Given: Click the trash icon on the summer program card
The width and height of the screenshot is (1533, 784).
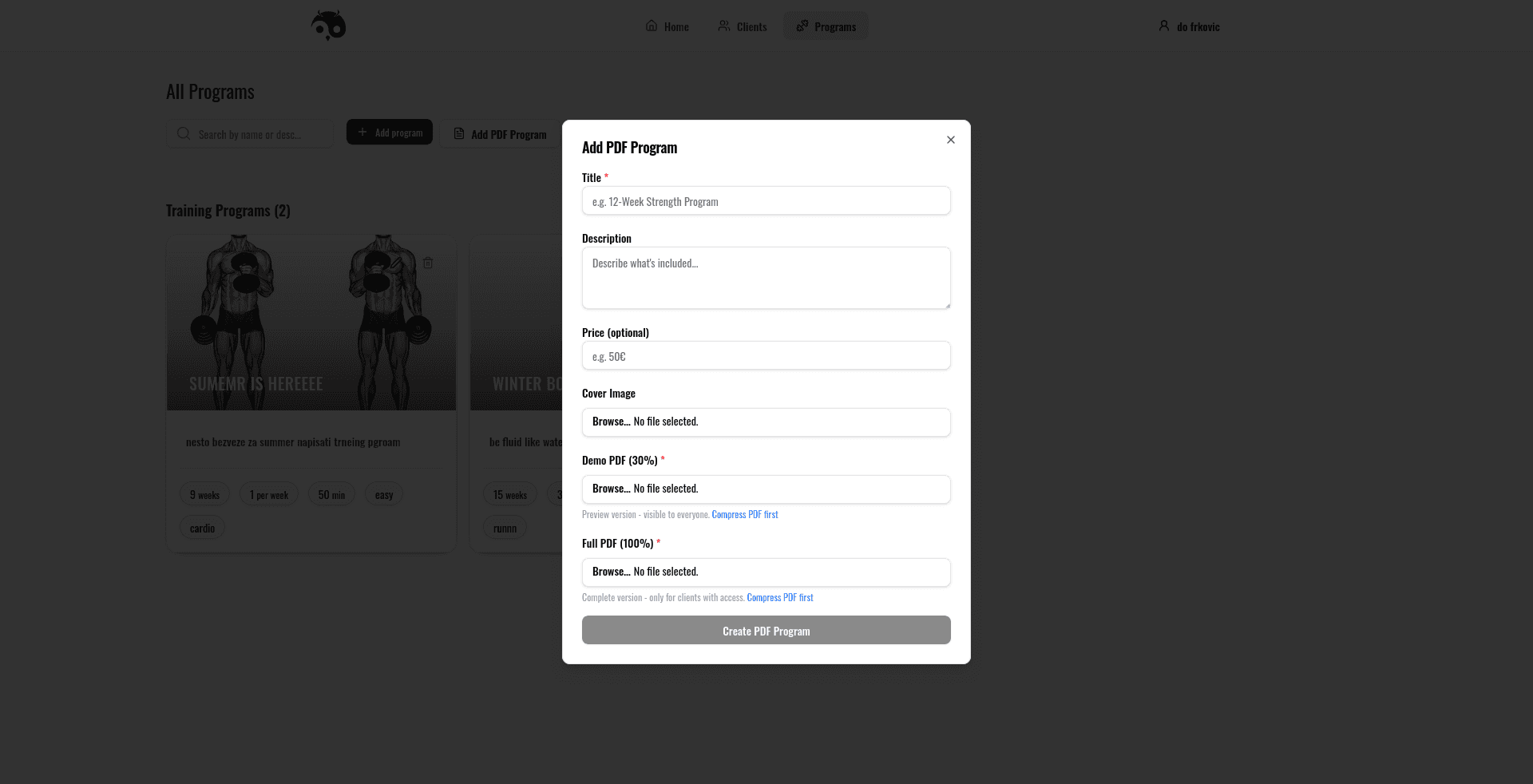Looking at the screenshot, I should pyautogui.click(x=428, y=263).
